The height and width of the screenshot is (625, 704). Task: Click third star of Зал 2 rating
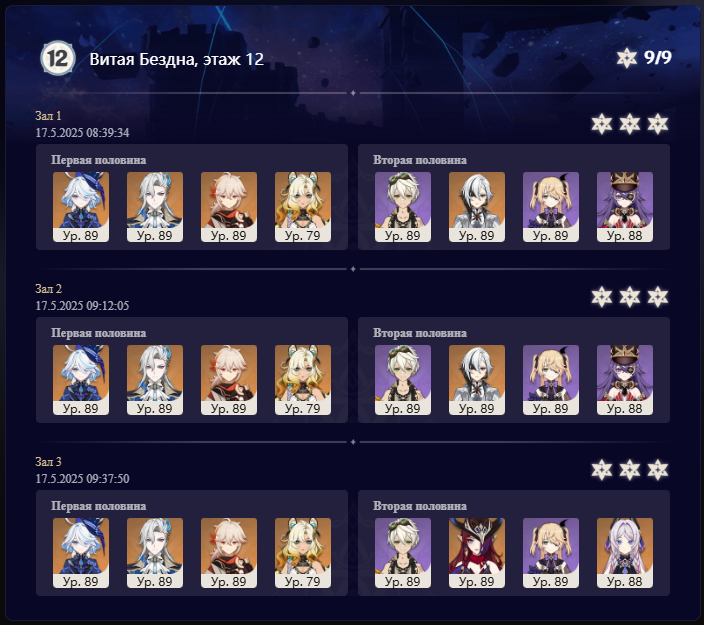click(x=658, y=297)
